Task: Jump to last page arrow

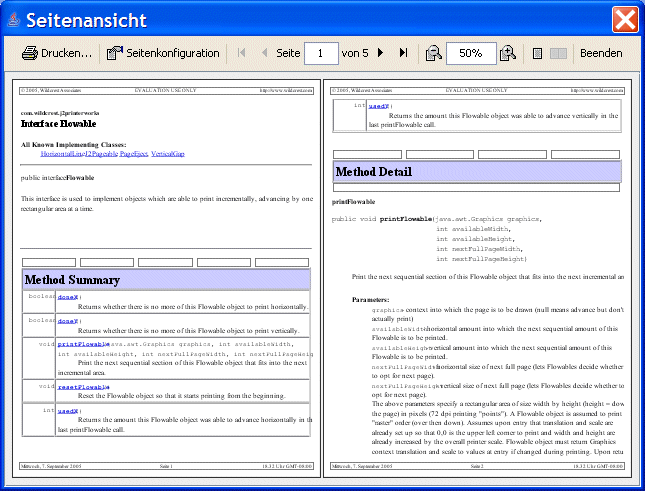Action: [404, 53]
